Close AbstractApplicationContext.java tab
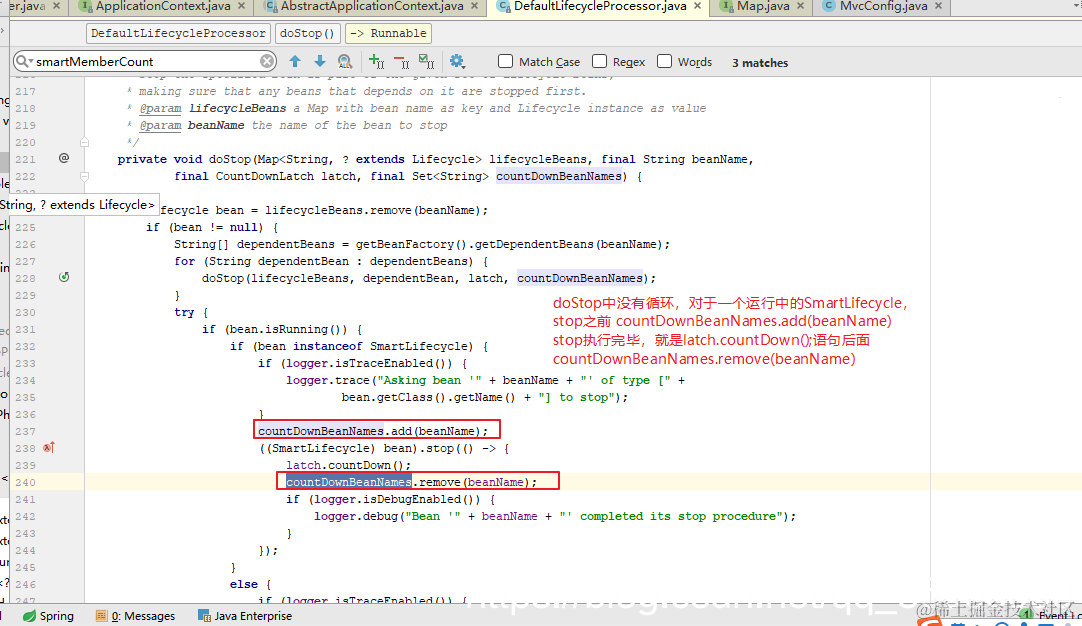The width and height of the screenshot is (1082, 626). [475, 6]
